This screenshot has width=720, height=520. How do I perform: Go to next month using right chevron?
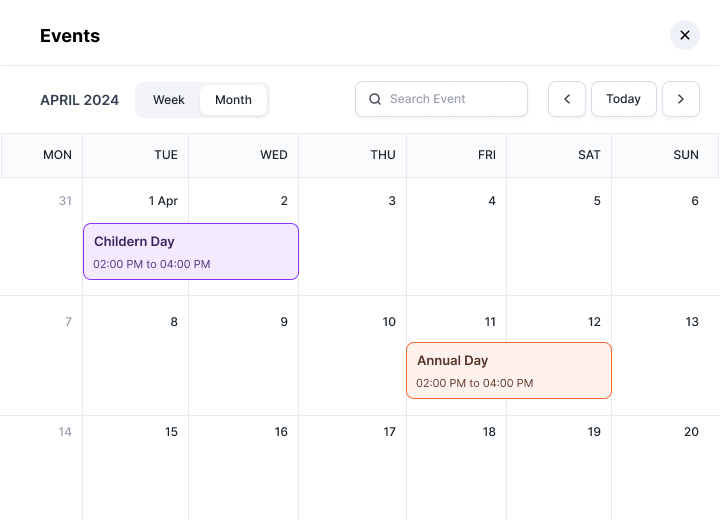click(x=681, y=99)
